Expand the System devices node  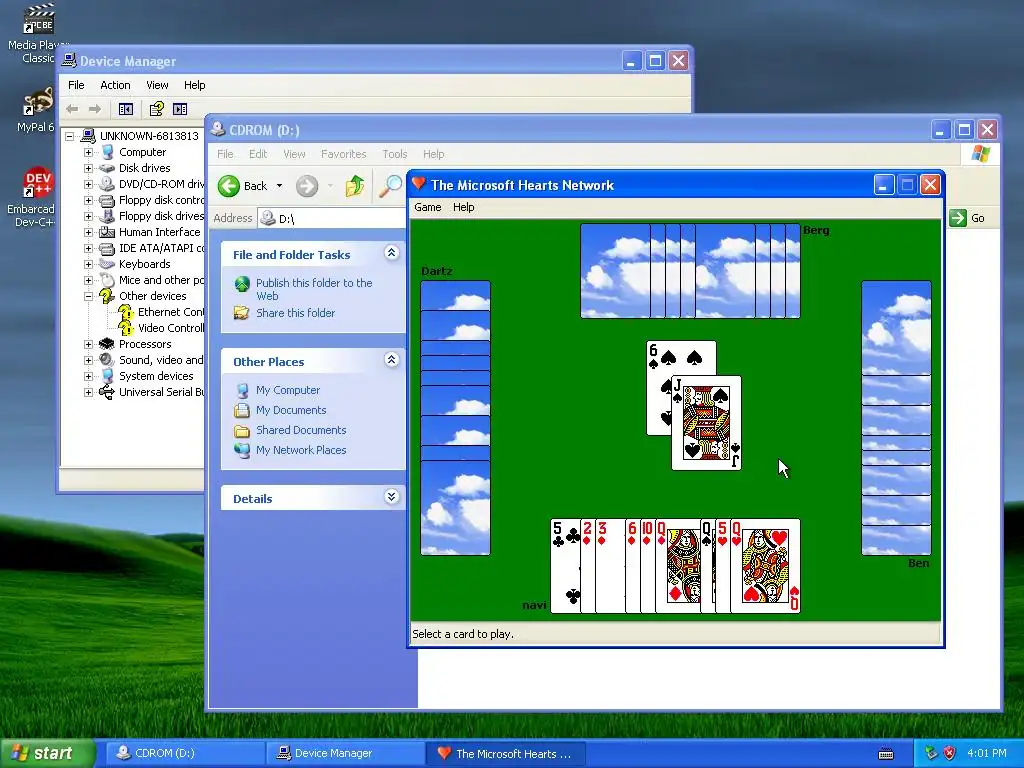pyautogui.click(x=88, y=376)
